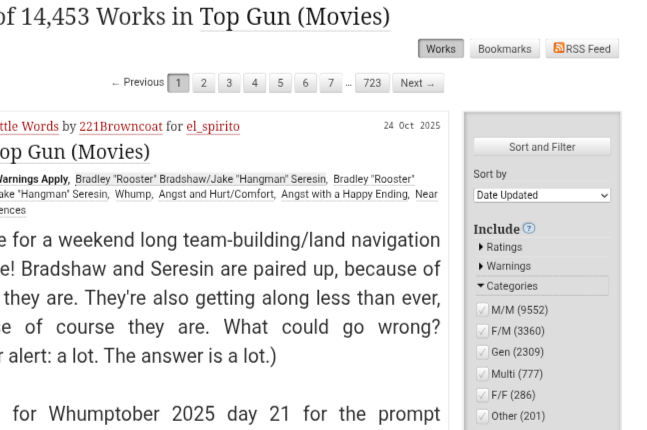647x430 pixels.
Task: Go to page 4 of results
Action: pyautogui.click(x=255, y=83)
